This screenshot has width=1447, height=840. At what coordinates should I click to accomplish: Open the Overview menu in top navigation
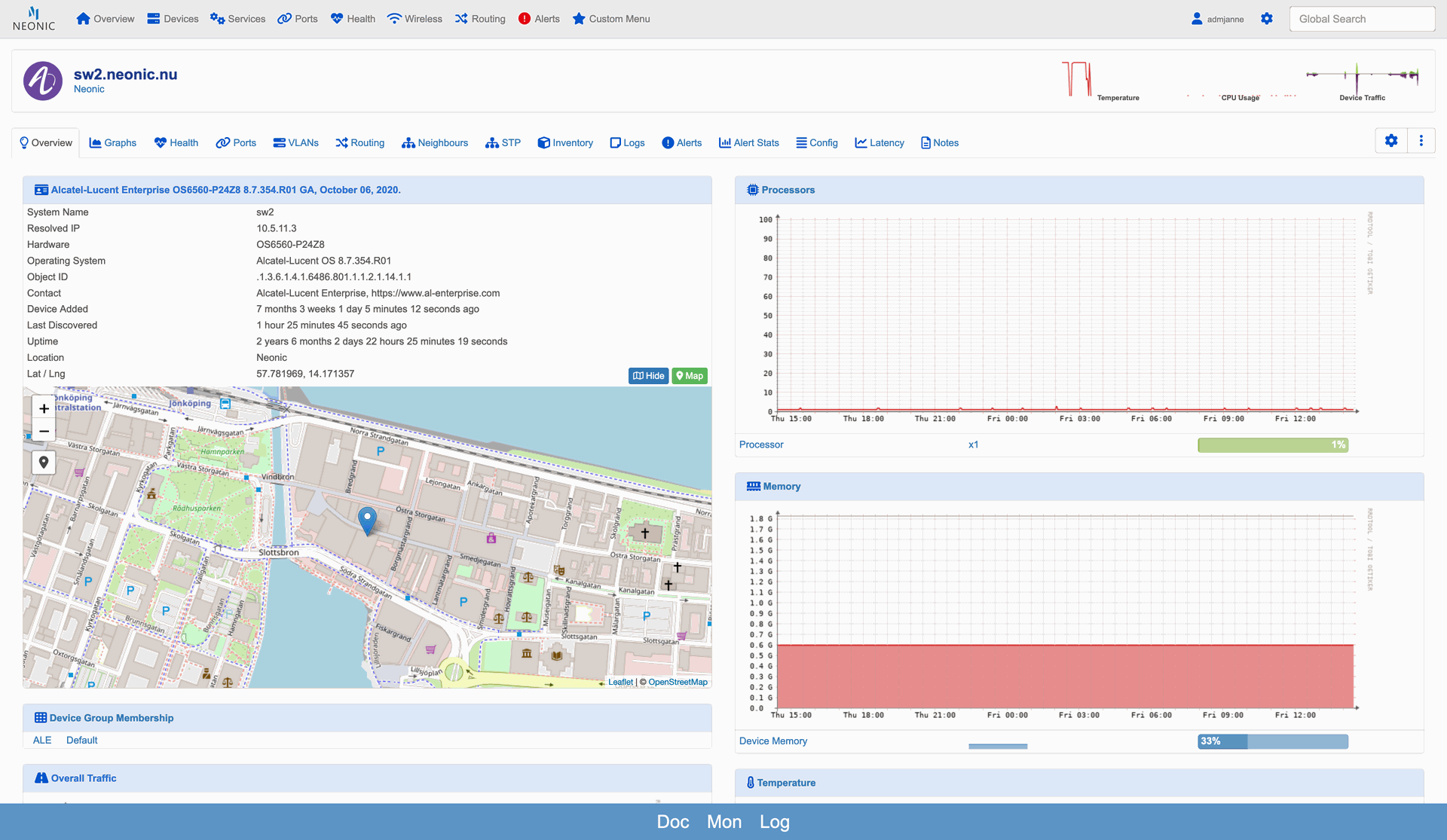pos(106,19)
